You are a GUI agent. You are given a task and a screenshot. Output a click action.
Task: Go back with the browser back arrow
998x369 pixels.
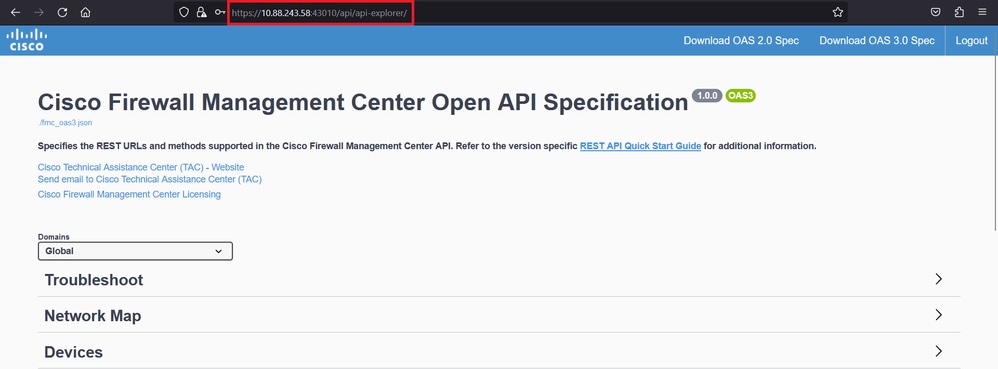(x=15, y=12)
